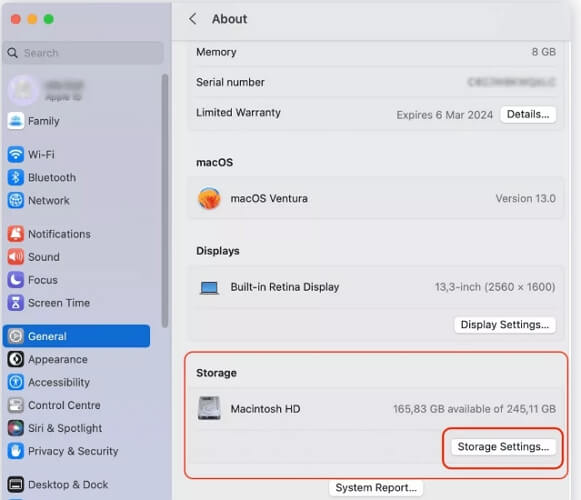This screenshot has width=581, height=500.
Task: Open warranty Details… button
Action: point(528,114)
